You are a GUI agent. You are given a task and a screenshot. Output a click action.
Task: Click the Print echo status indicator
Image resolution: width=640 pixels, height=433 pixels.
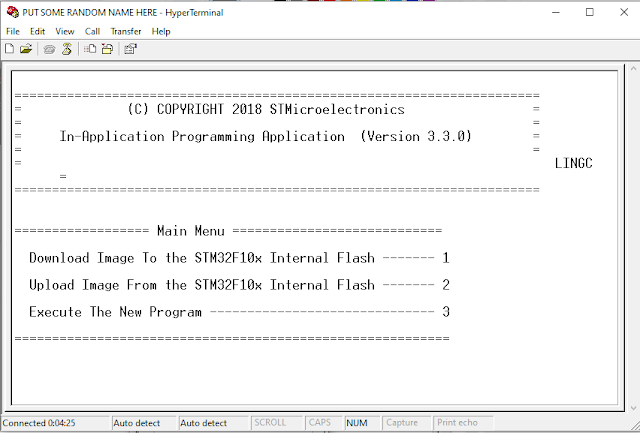pyautogui.click(x=463, y=423)
